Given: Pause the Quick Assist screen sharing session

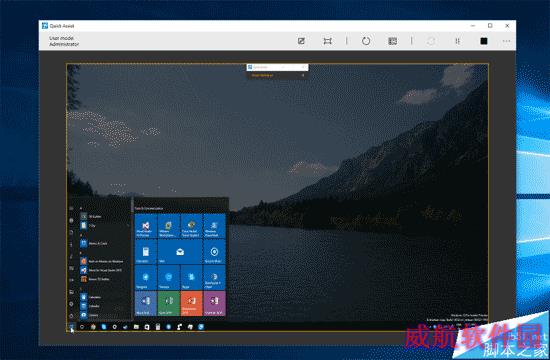Looking at the screenshot, I should pos(457,41).
